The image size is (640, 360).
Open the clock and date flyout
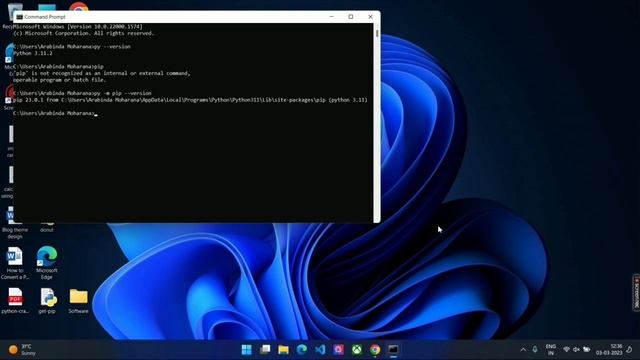(609, 350)
